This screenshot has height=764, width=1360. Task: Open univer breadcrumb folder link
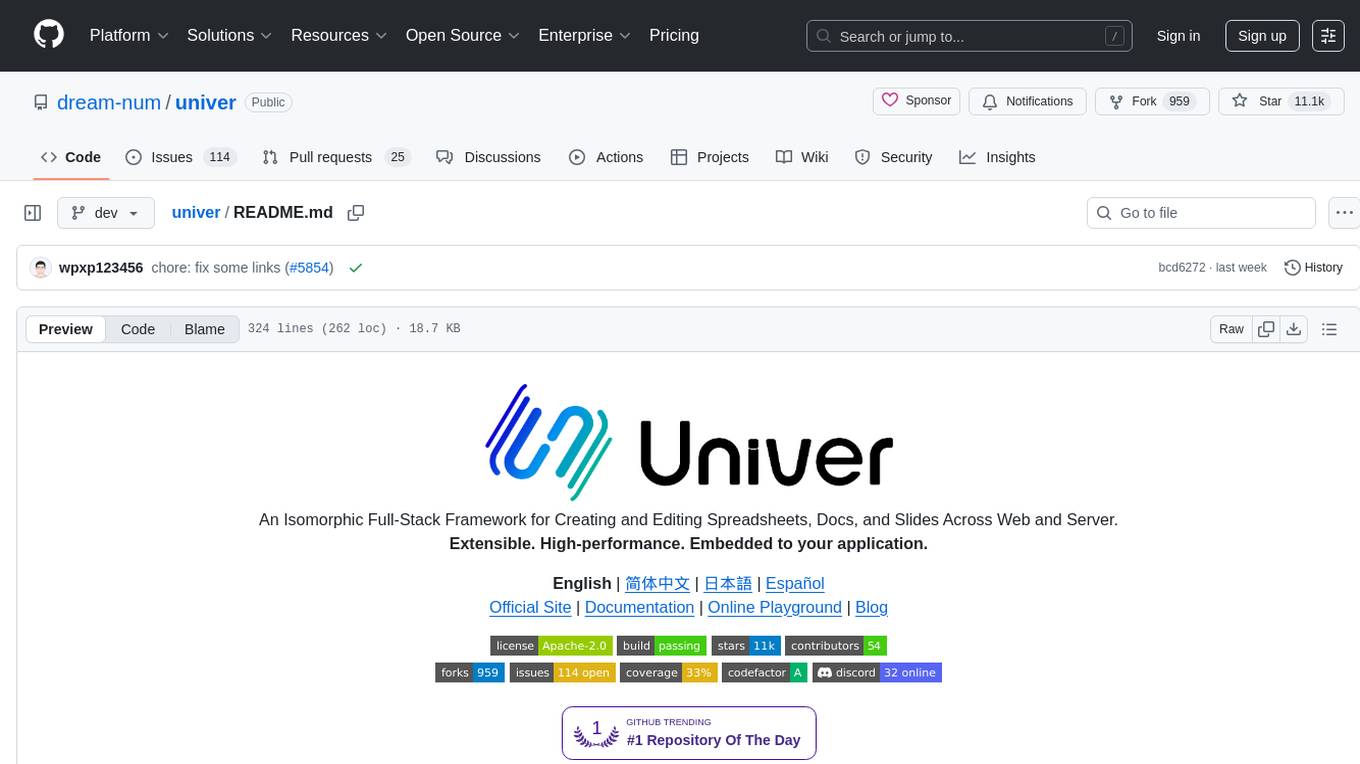[196, 213]
